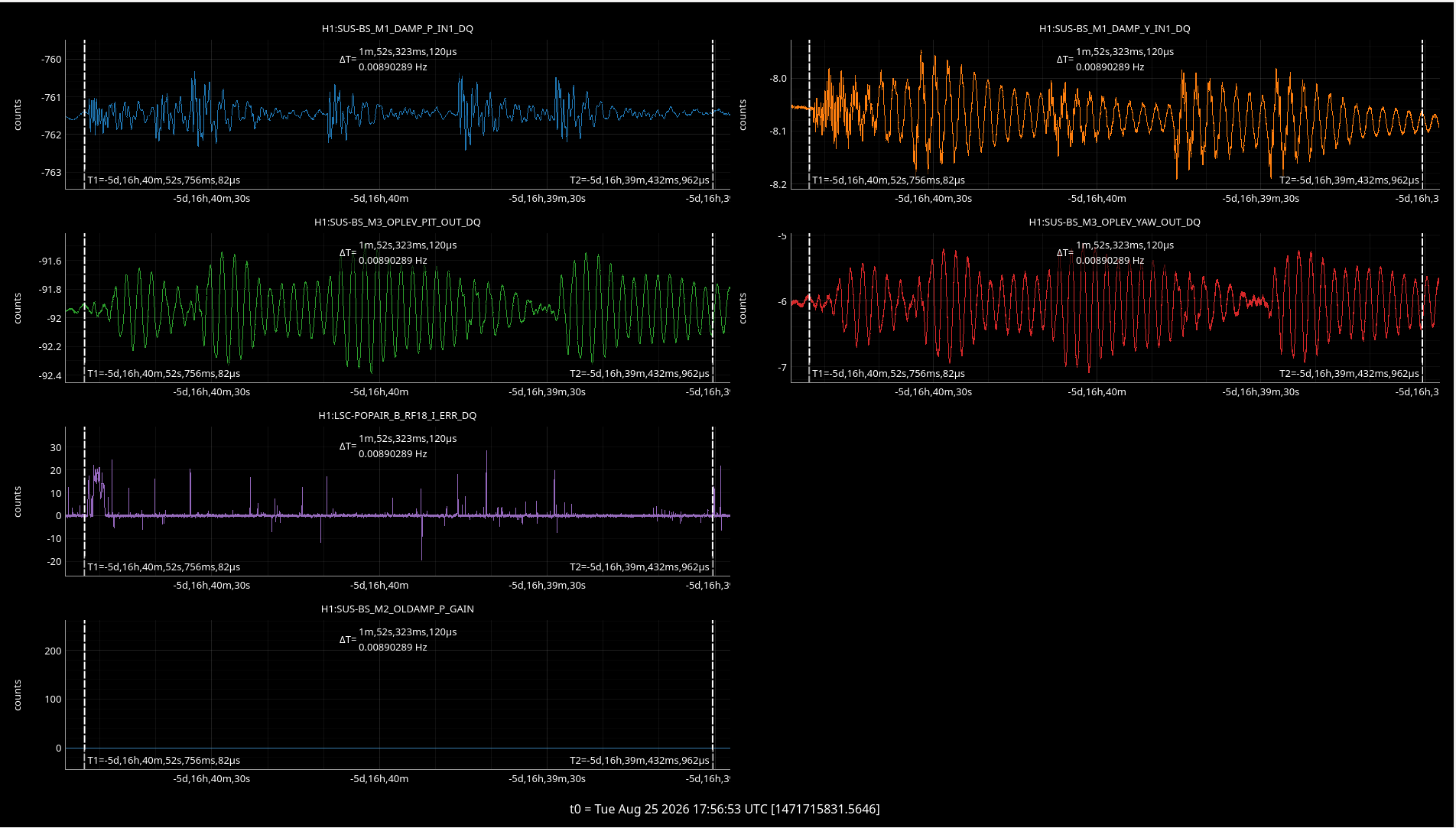The image size is (1456, 828).
Task: Click the T2 time label in the DAMP_P_IN1_DQ plot
Action: pyautogui.click(x=639, y=180)
